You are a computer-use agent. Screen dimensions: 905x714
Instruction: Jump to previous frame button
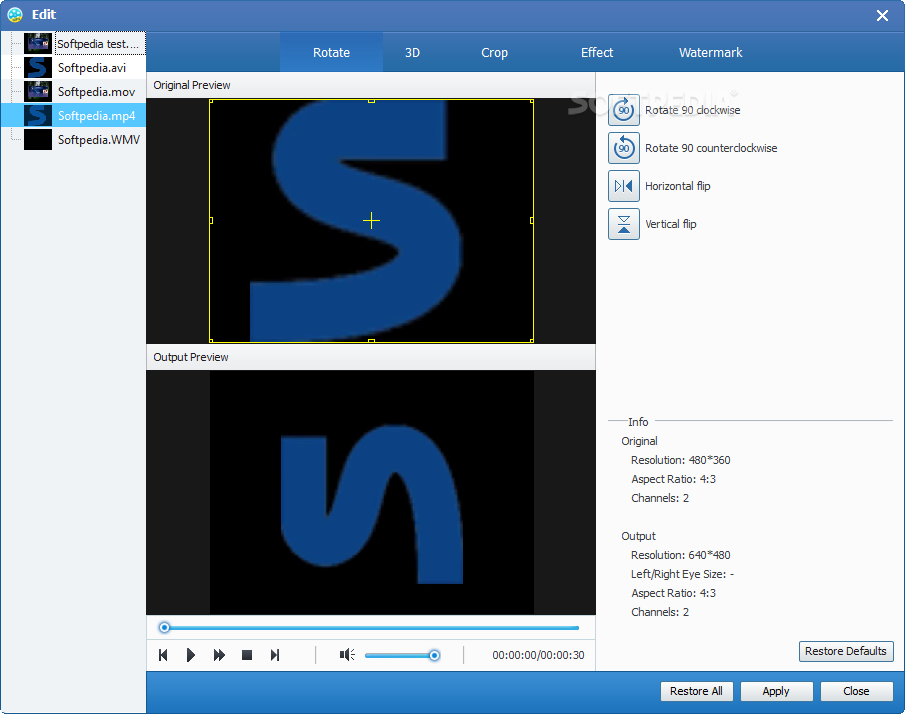point(163,655)
